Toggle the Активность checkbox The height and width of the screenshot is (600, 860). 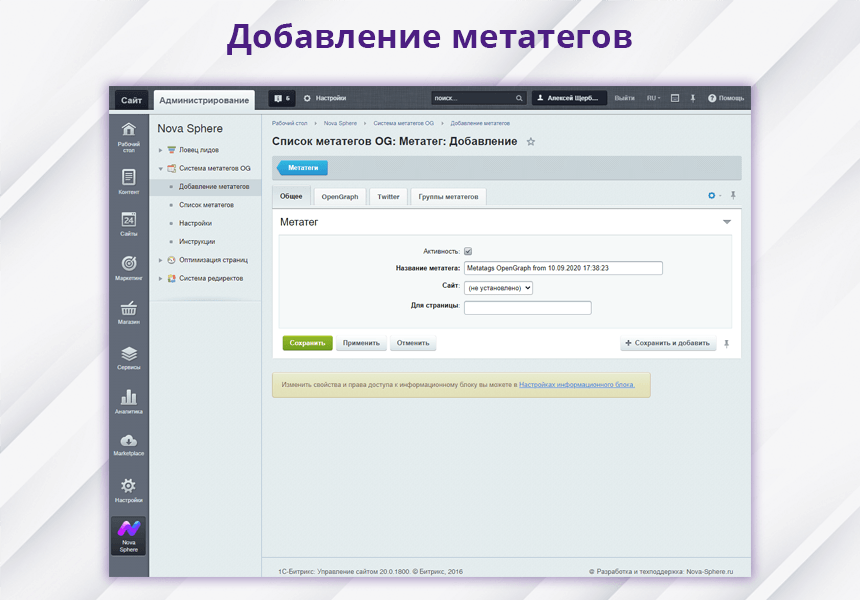[x=468, y=252]
